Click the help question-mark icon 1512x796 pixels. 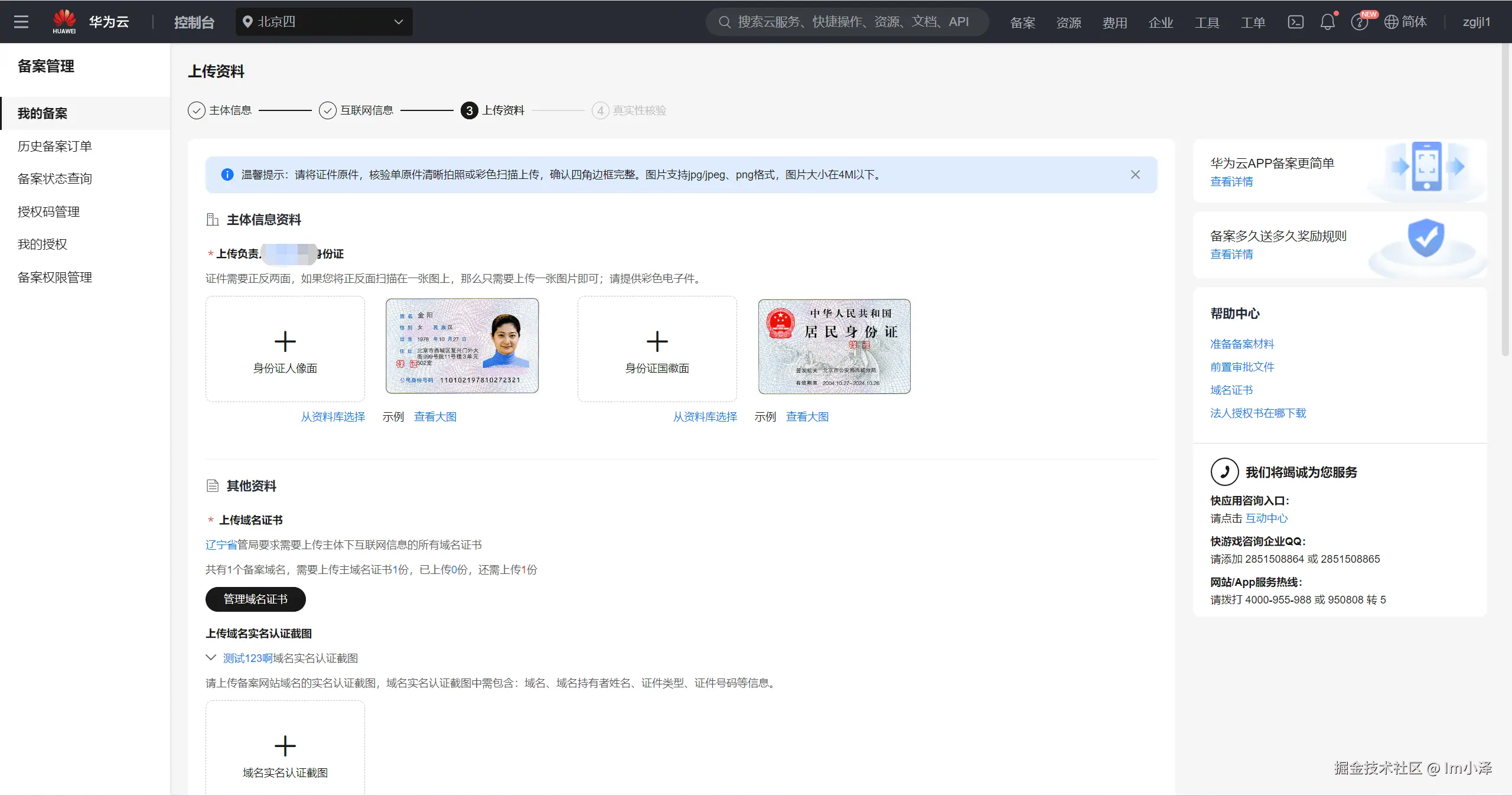[x=1358, y=22]
